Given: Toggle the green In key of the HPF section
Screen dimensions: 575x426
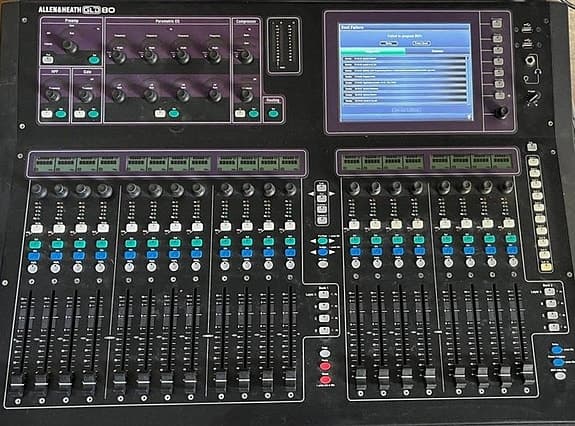Looking at the screenshot, I should (x=61, y=114).
